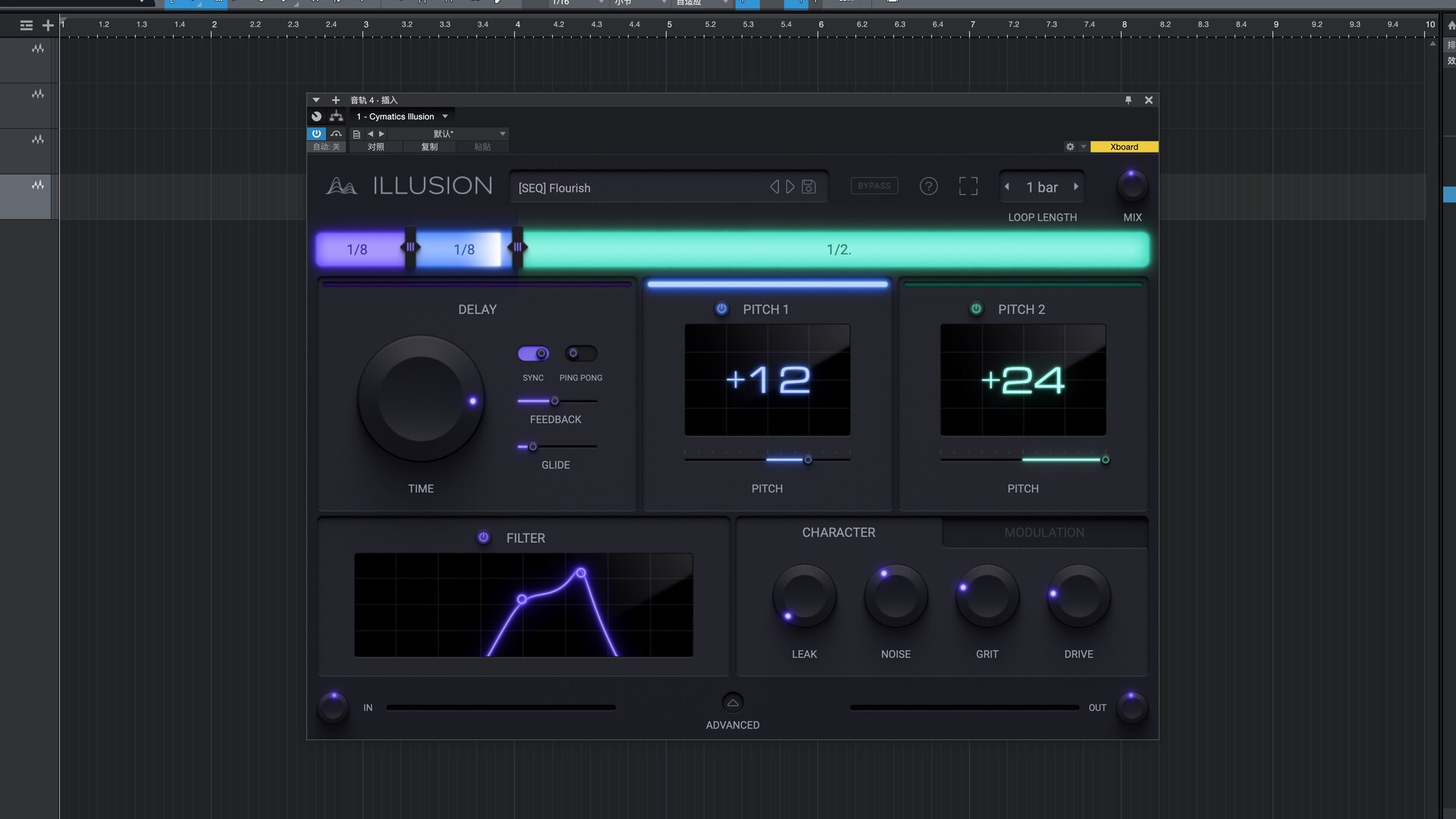Switch to the MODULATION tab
The image size is (1456, 819).
(x=1044, y=532)
